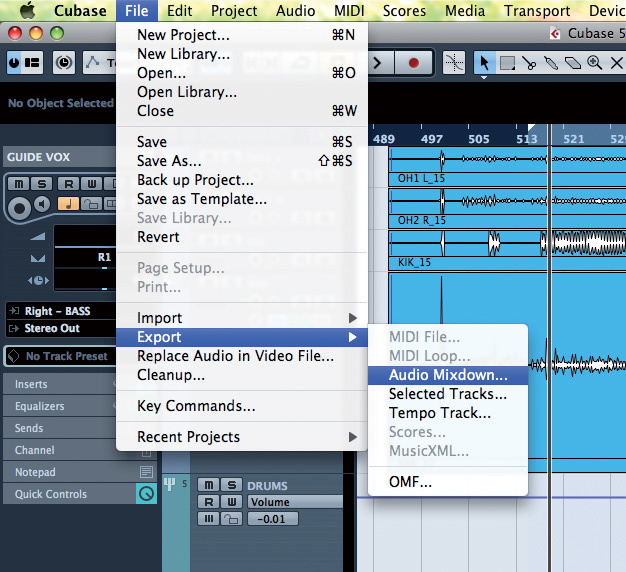Expand the Export submenu arrow
The image size is (626, 572).
click(x=352, y=337)
